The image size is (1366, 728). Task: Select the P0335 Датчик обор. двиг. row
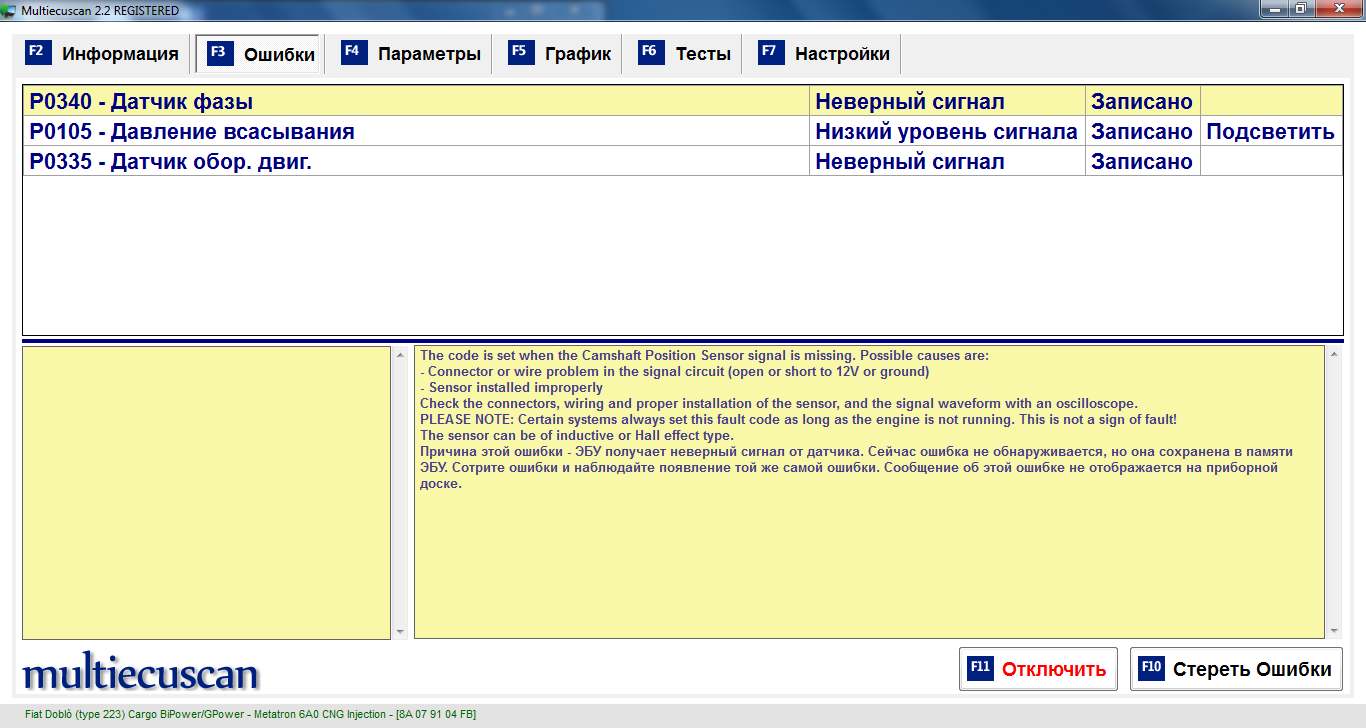click(400, 161)
